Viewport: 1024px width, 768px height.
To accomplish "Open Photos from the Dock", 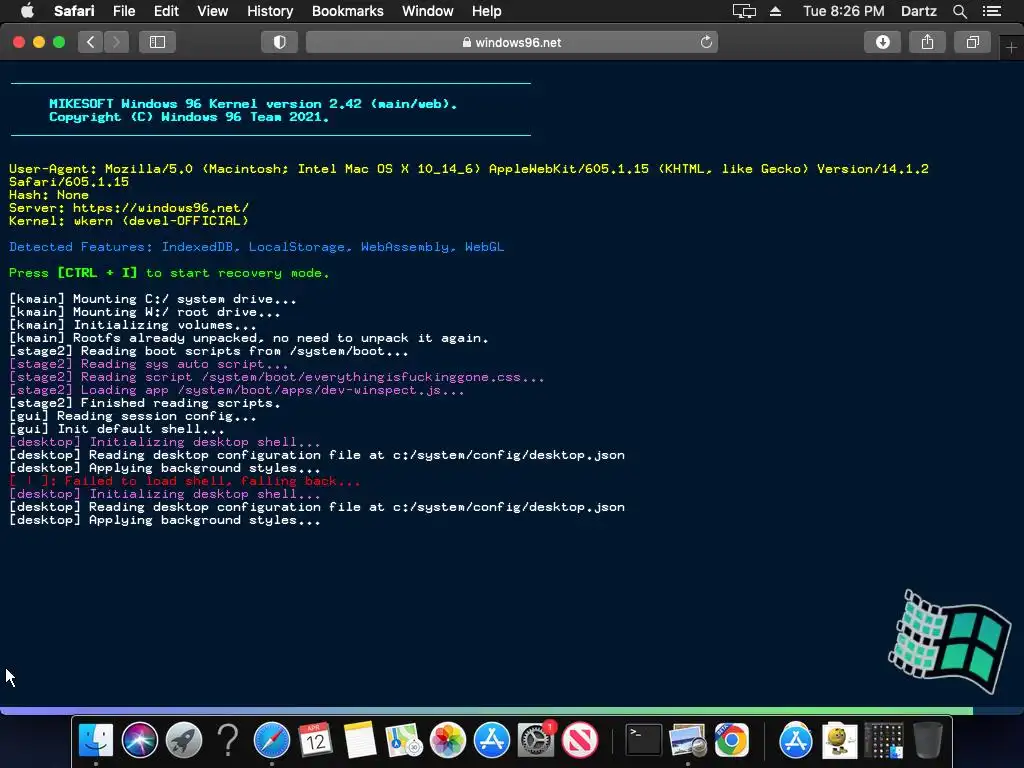I will tap(447, 740).
